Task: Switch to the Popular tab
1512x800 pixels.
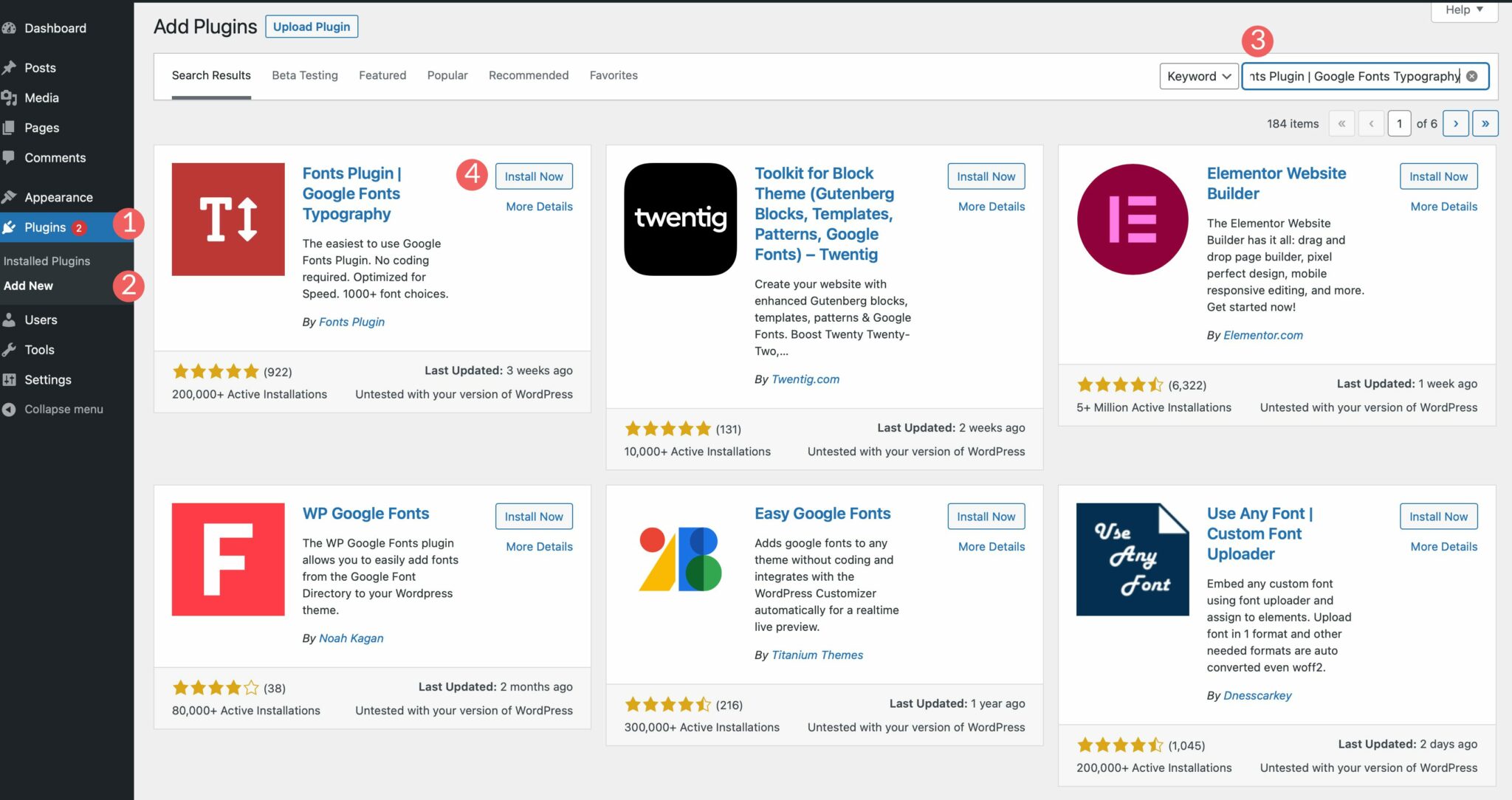Action: (447, 74)
